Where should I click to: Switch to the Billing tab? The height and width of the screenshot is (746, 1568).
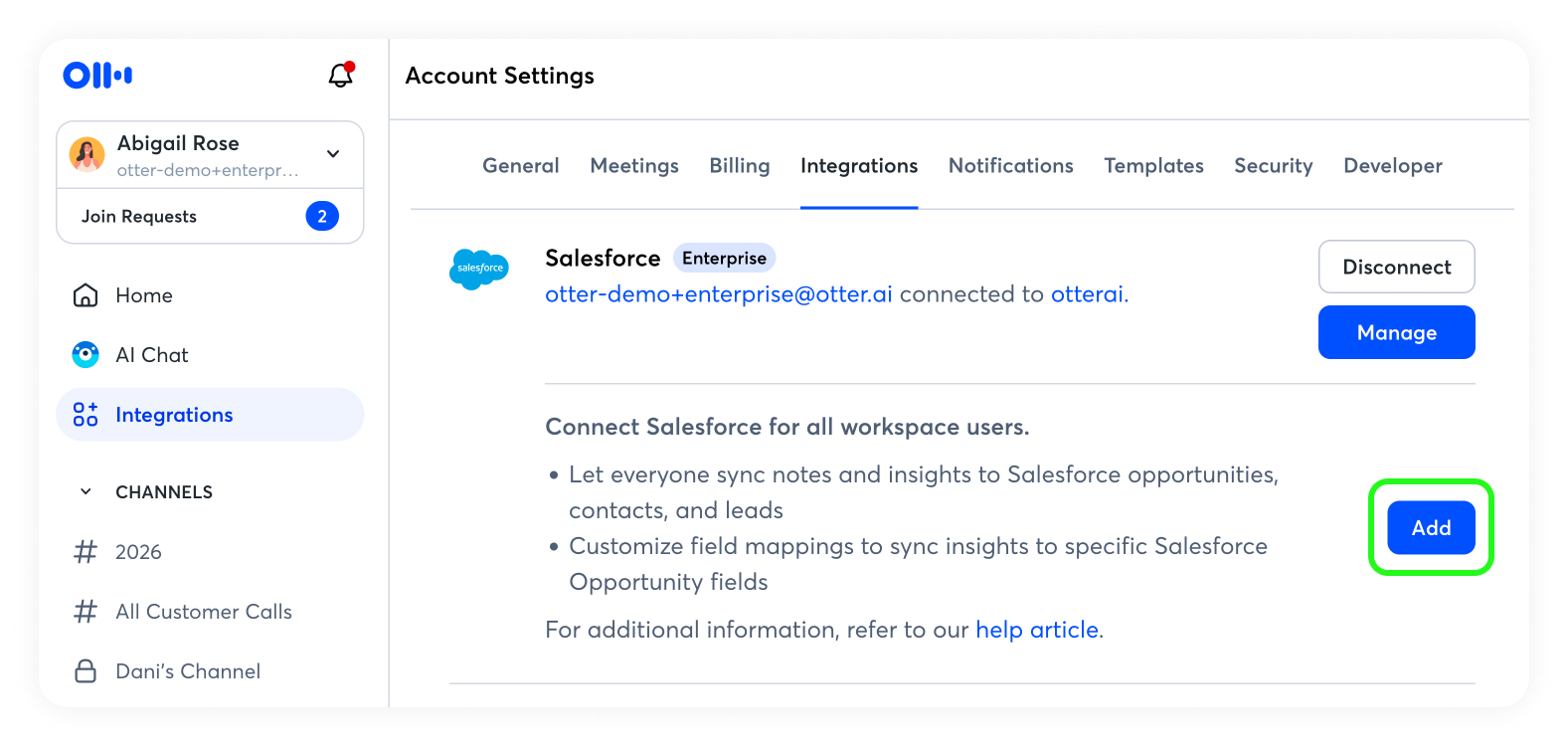(739, 166)
